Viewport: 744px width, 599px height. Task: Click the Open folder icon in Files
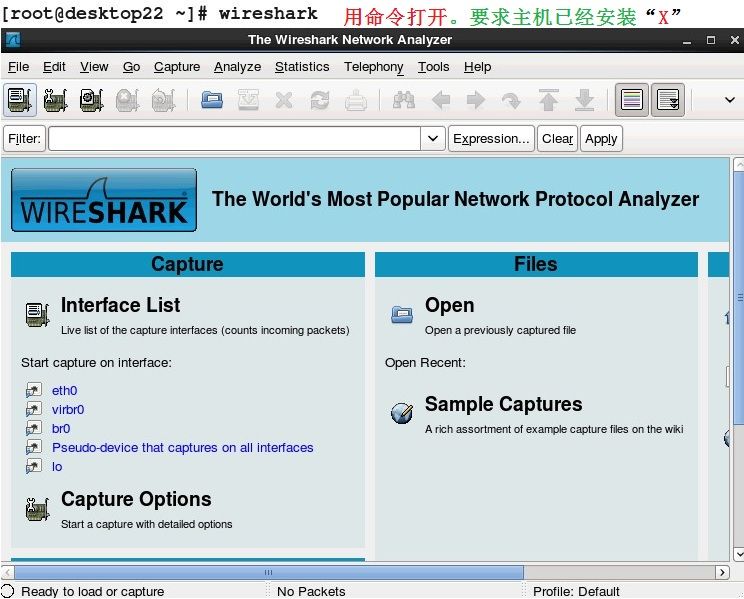click(x=402, y=314)
